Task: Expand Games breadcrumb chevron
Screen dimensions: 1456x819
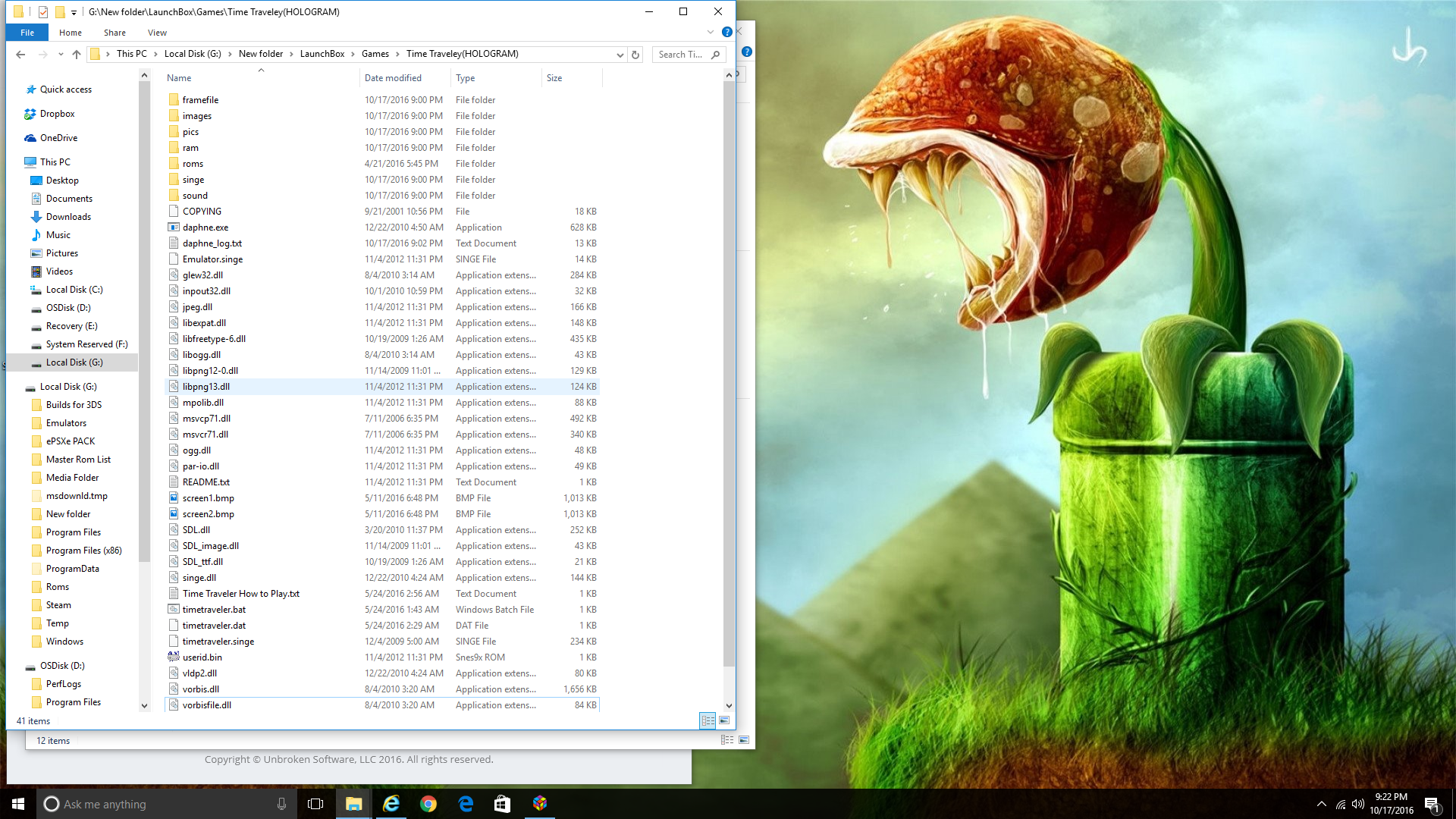Action: coord(397,55)
